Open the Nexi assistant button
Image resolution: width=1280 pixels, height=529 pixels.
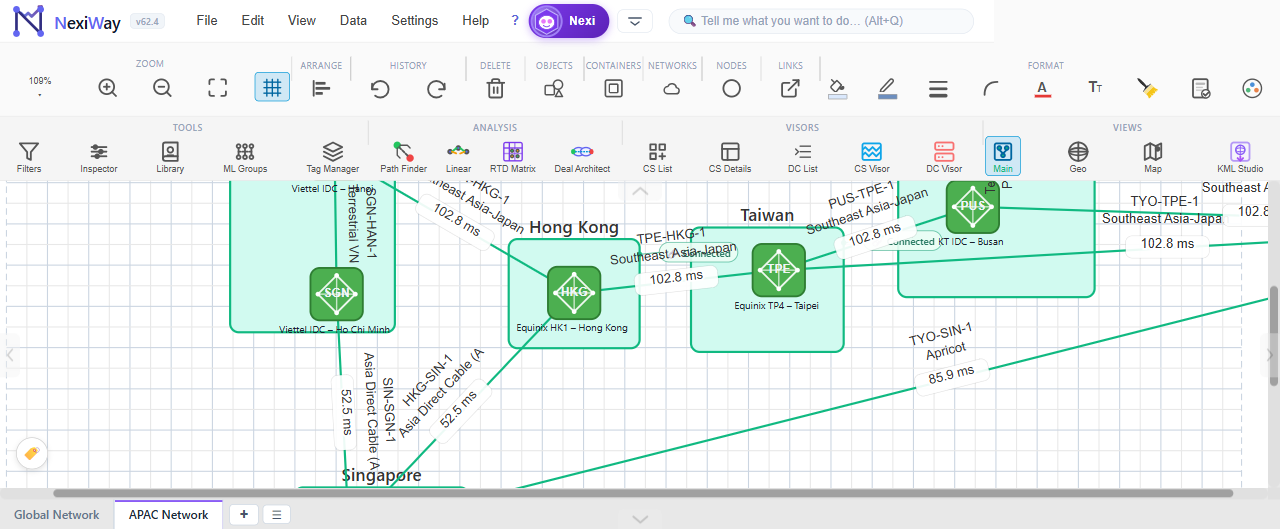[x=569, y=21]
